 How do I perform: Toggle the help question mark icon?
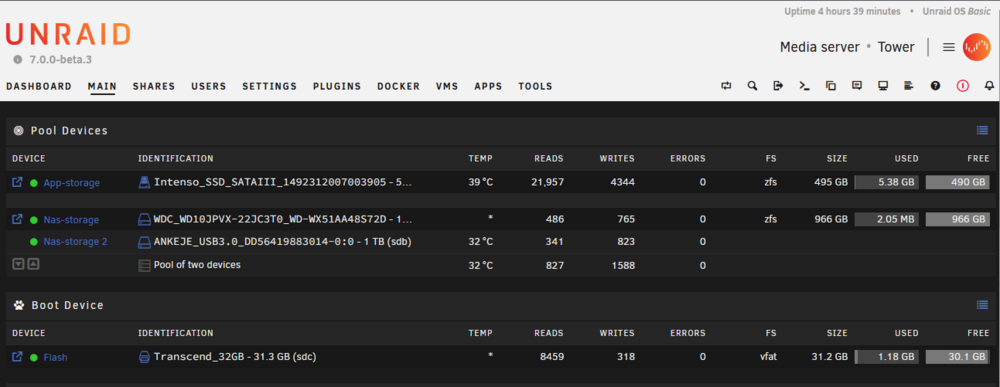935,86
